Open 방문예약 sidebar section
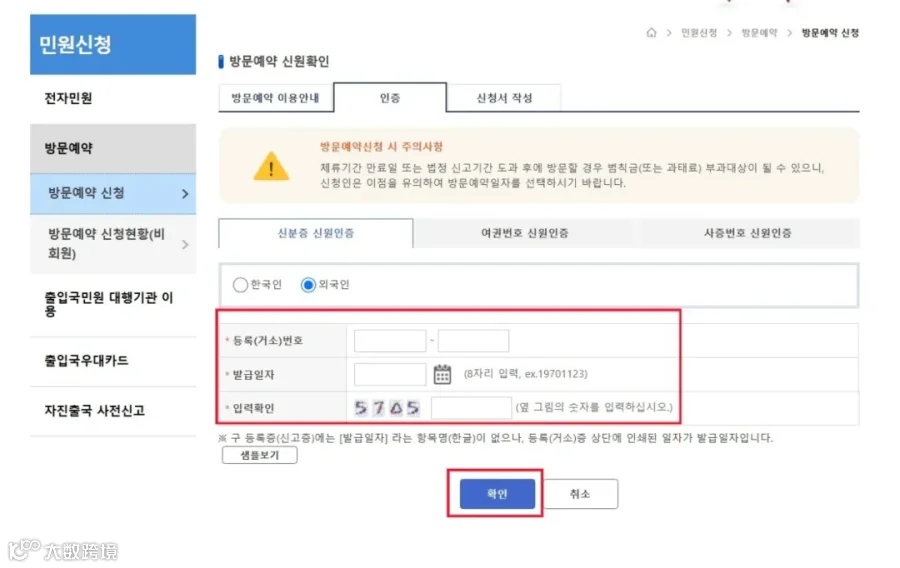 click(113, 148)
